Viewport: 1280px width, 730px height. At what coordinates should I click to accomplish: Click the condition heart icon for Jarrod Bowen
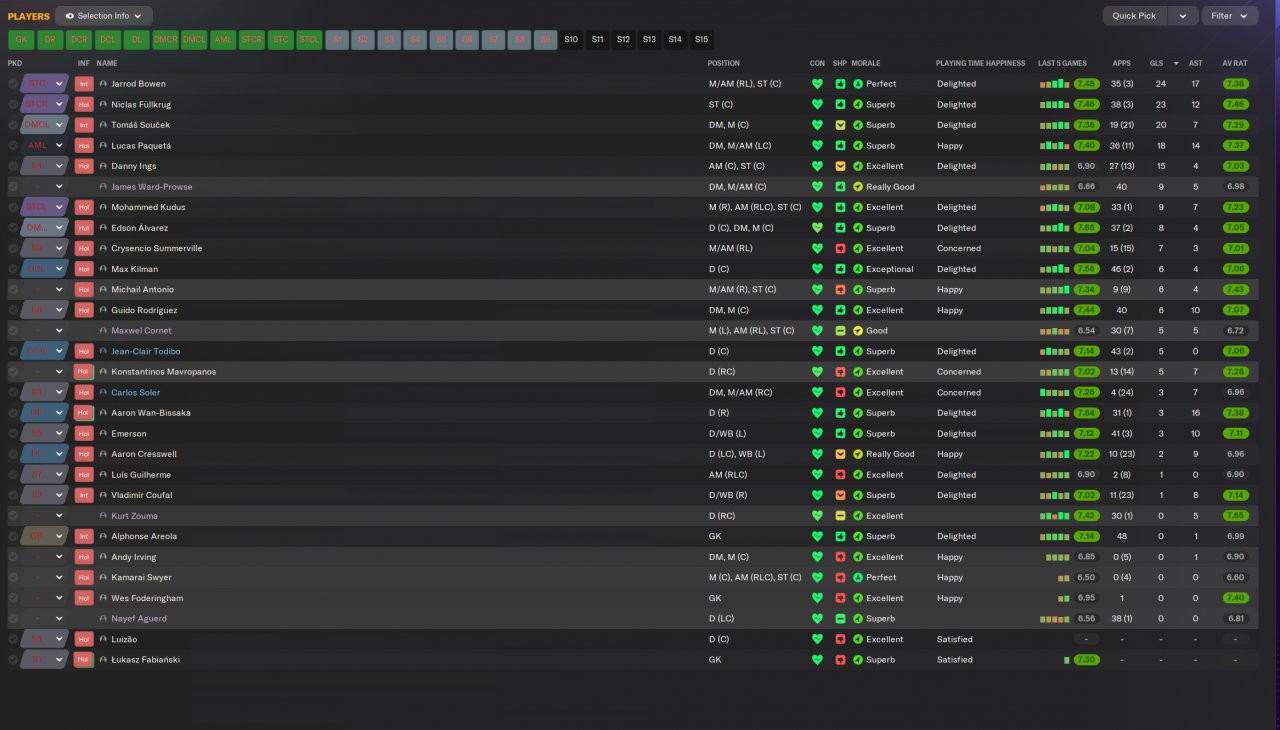[817, 84]
